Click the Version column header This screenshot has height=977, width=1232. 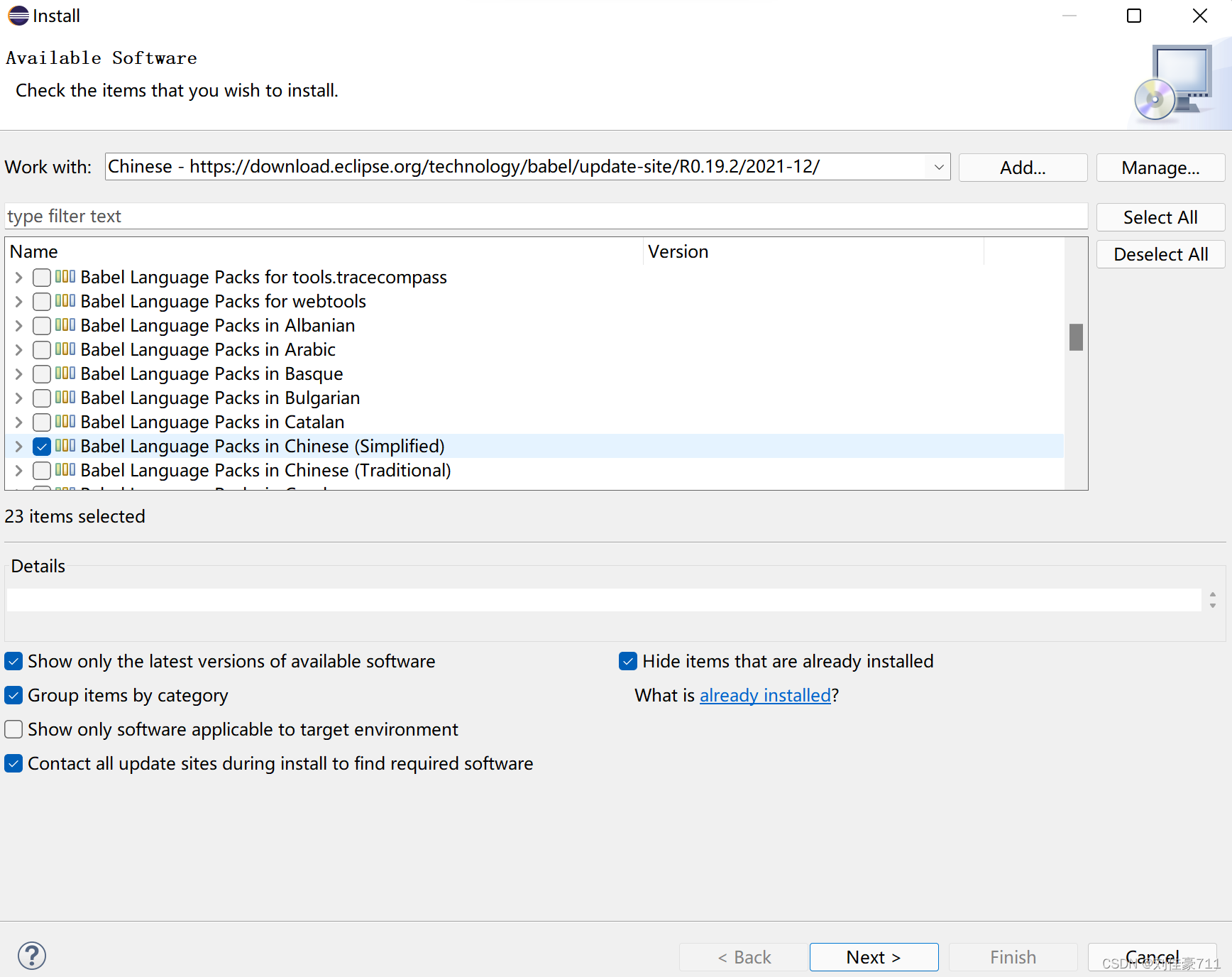click(814, 252)
